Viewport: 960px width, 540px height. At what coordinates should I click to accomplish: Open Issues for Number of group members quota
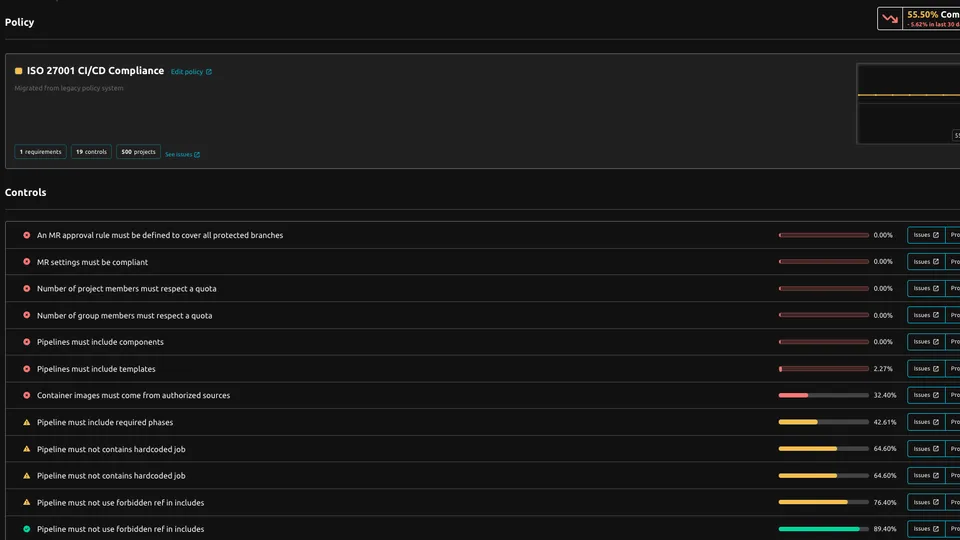tap(926, 315)
